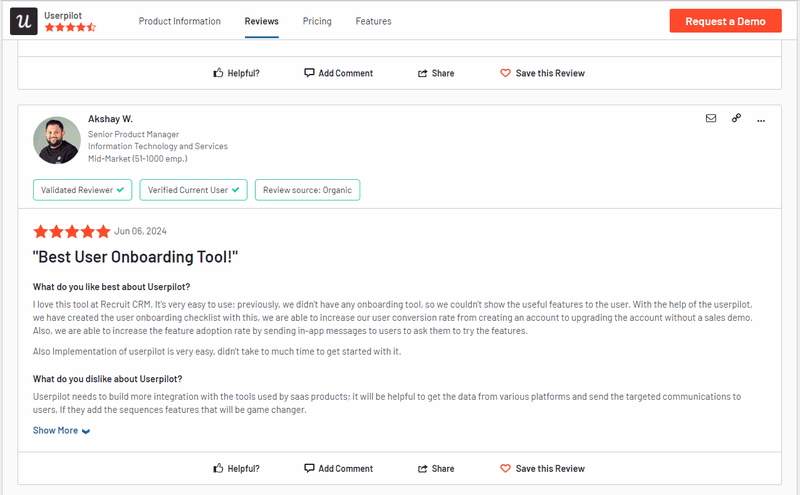Expand the review with Show More
This screenshot has width=800, height=495.
[61, 431]
